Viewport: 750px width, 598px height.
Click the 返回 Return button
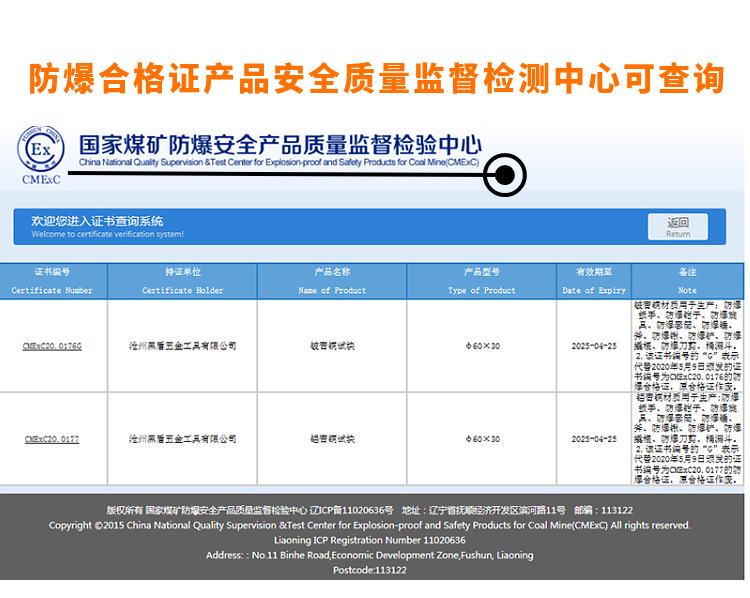(678, 227)
